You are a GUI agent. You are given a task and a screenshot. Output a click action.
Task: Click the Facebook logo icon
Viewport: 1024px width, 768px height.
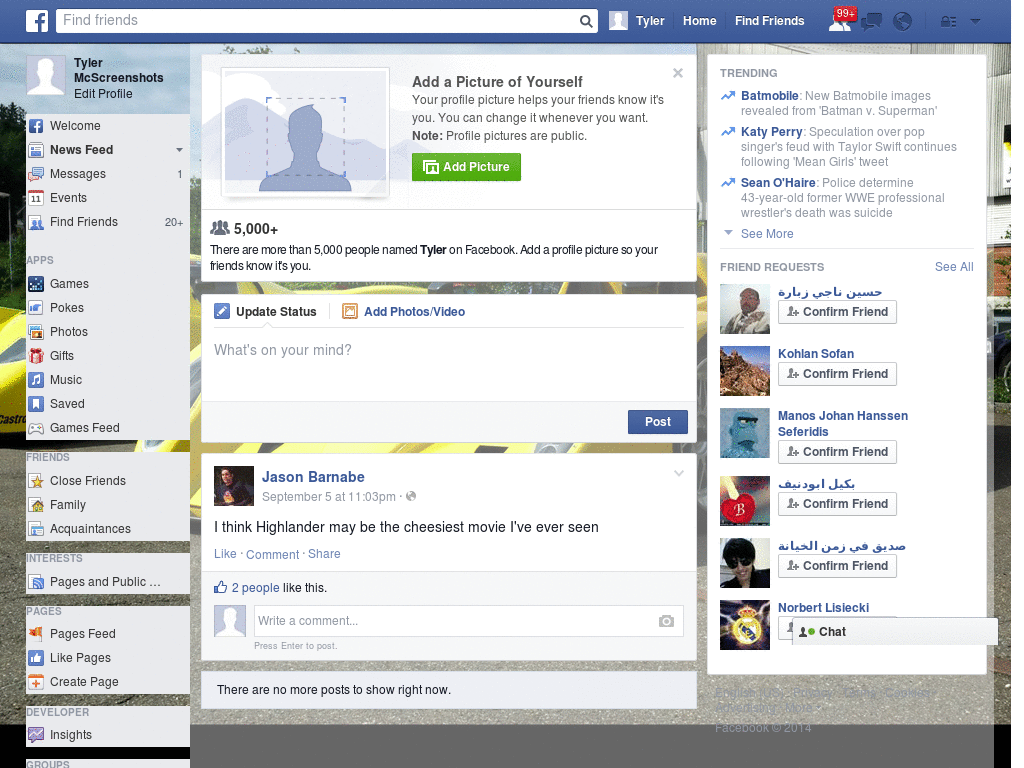pos(37,21)
